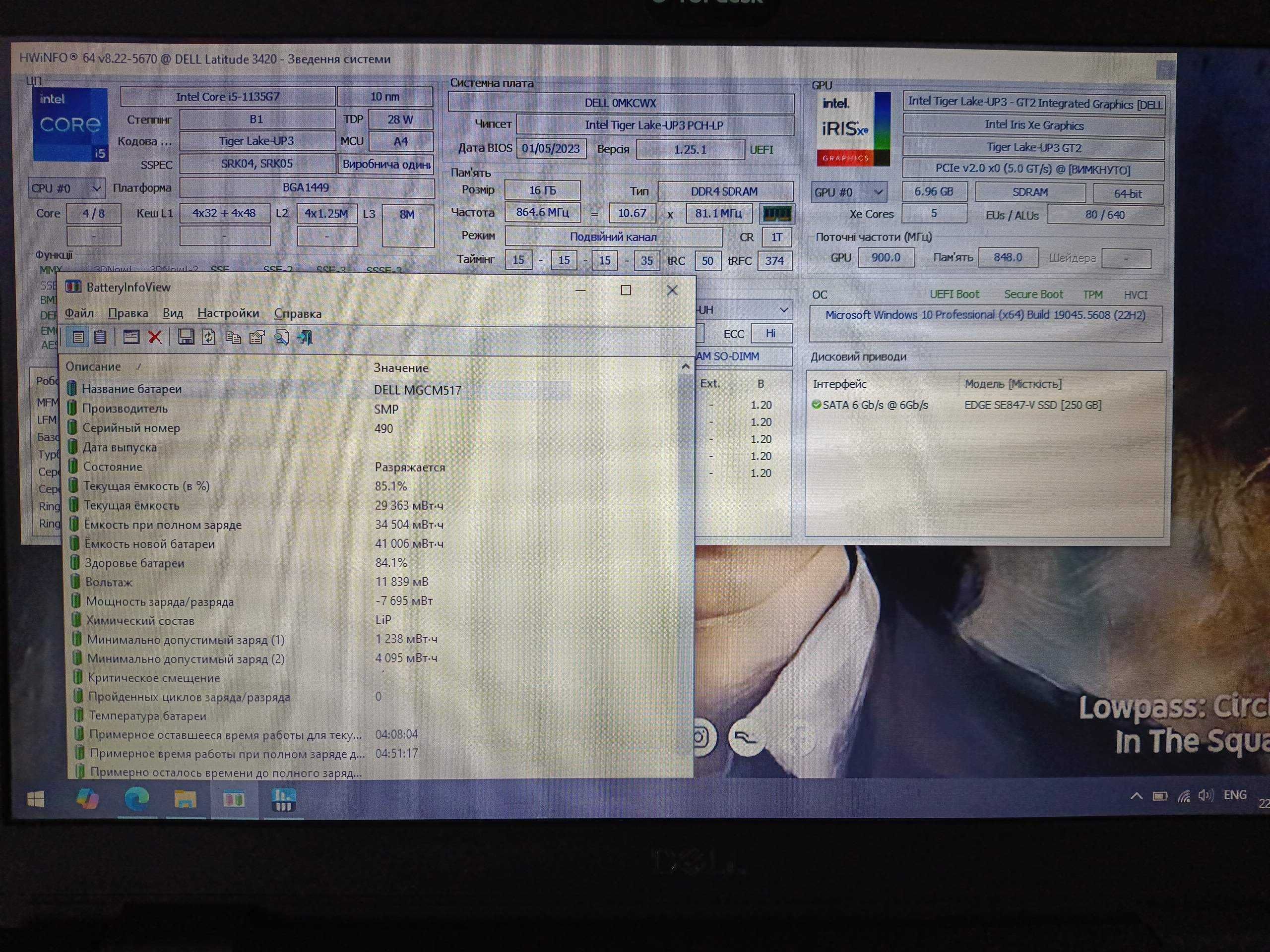This screenshot has width=1270, height=952.
Task: Click the window-style toolbar icon beside red X
Action: (131, 338)
